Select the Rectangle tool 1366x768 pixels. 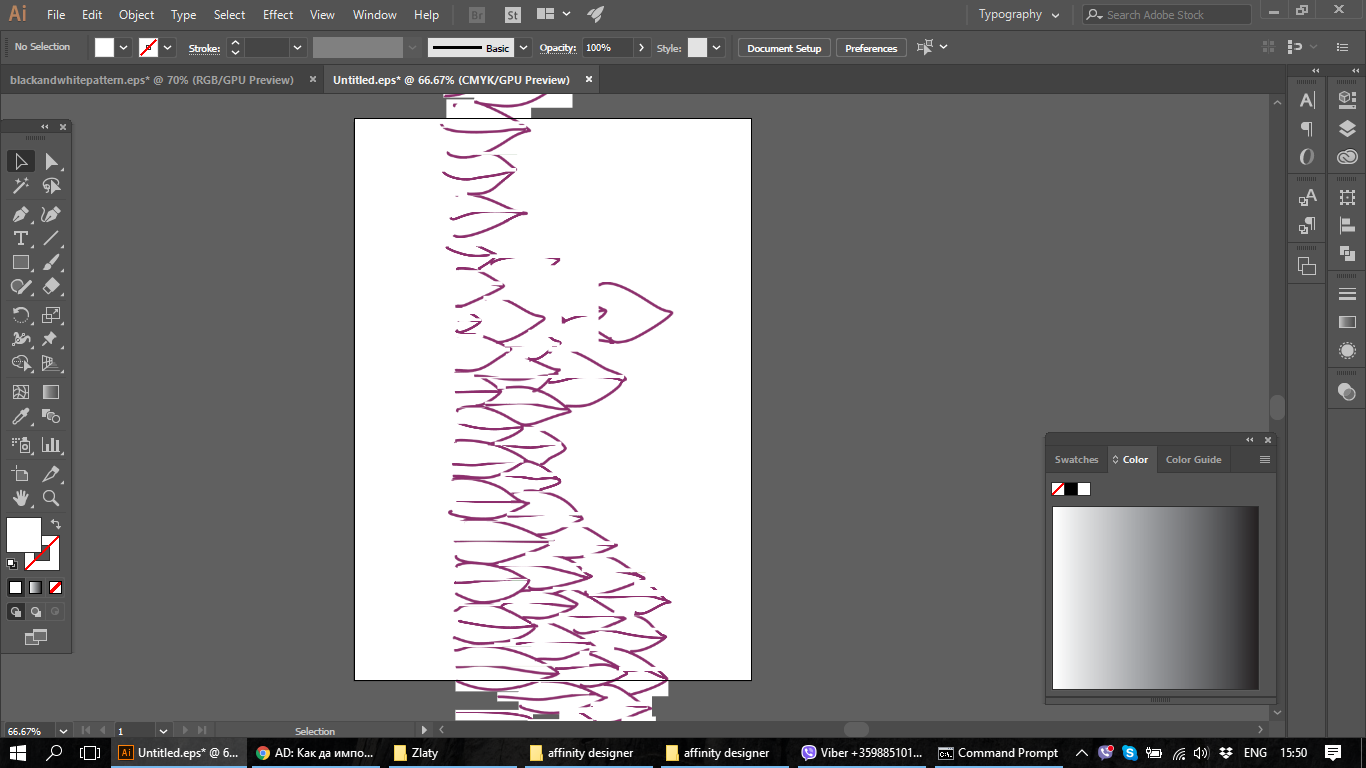(x=21, y=262)
